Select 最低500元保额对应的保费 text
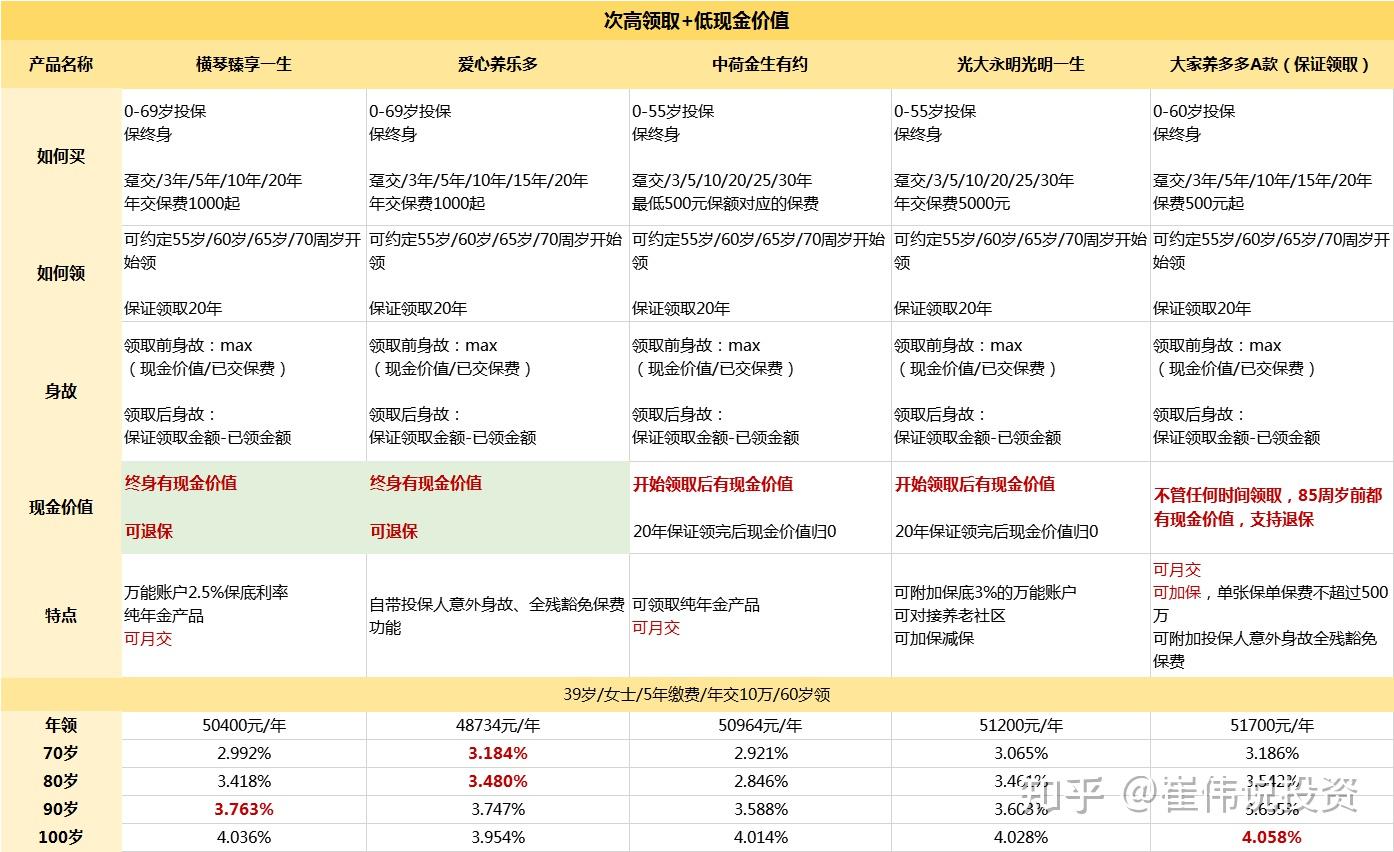This screenshot has height=852, width=1394. (725, 203)
